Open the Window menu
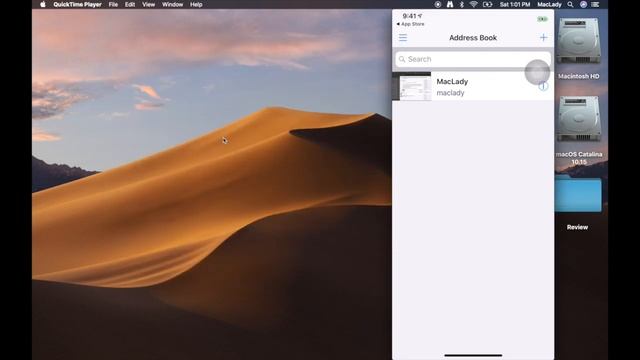The width and height of the screenshot is (640, 360). (172, 4)
